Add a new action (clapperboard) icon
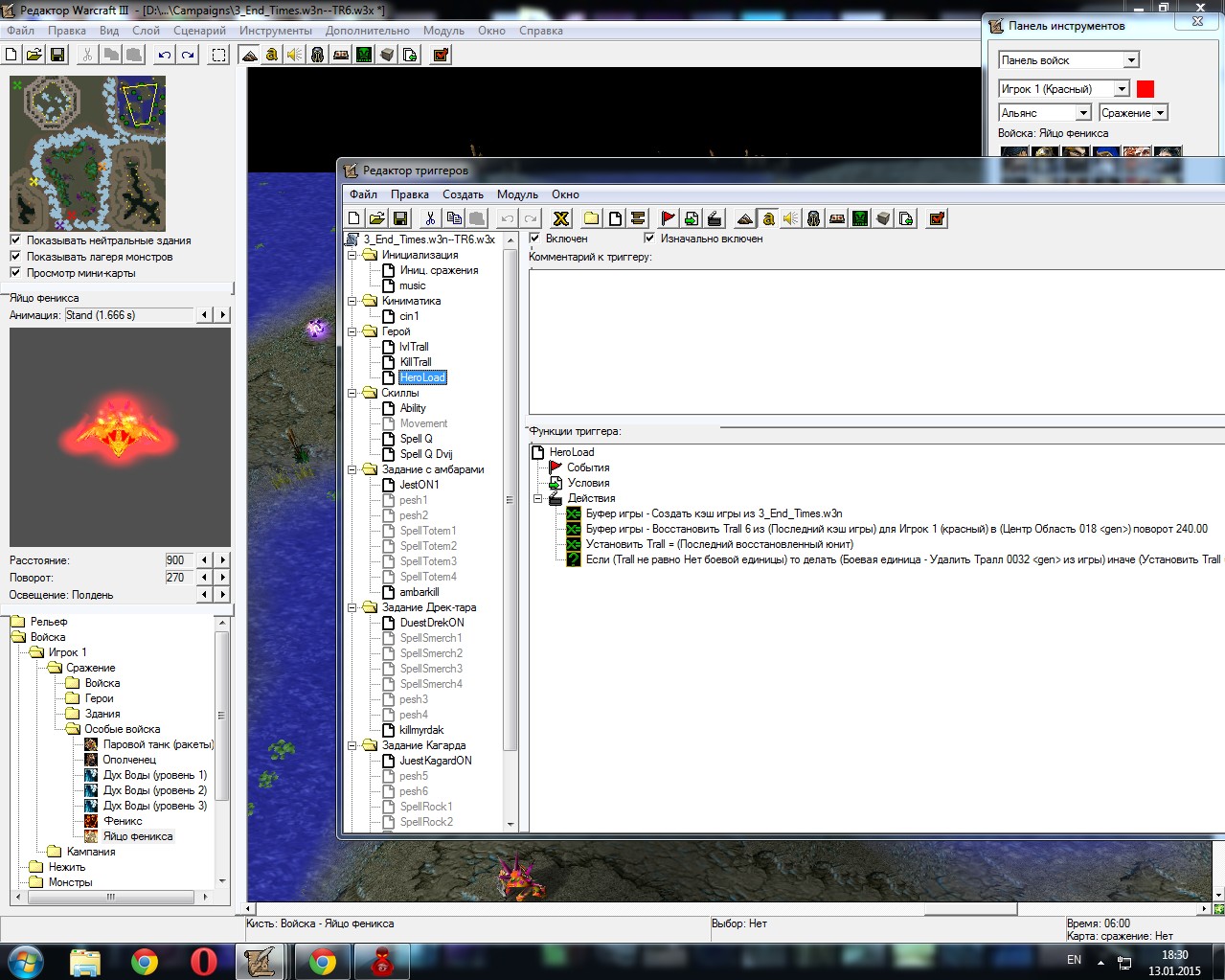 (715, 218)
